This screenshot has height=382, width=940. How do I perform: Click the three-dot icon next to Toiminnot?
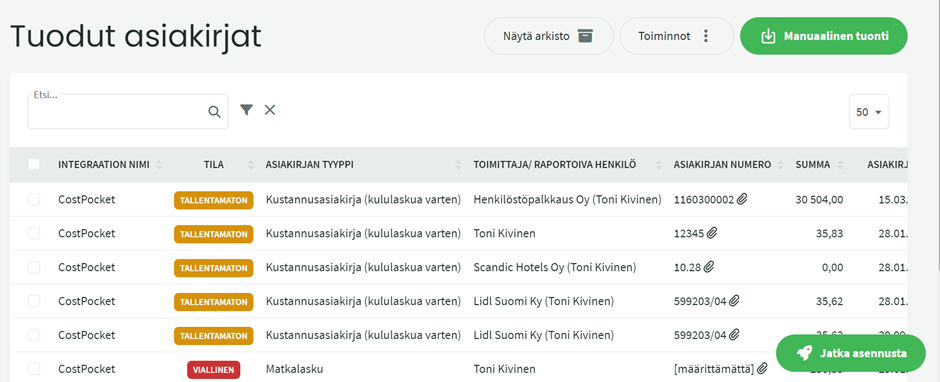click(706, 36)
